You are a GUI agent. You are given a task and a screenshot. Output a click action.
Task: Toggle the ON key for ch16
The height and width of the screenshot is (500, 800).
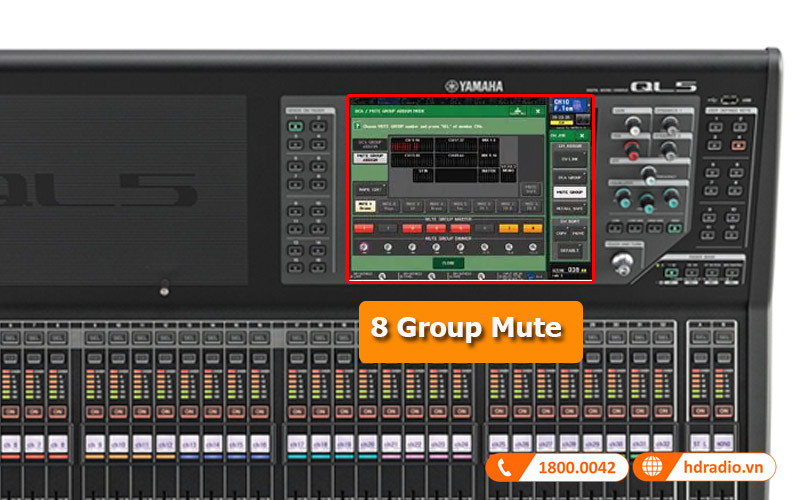click(260, 411)
